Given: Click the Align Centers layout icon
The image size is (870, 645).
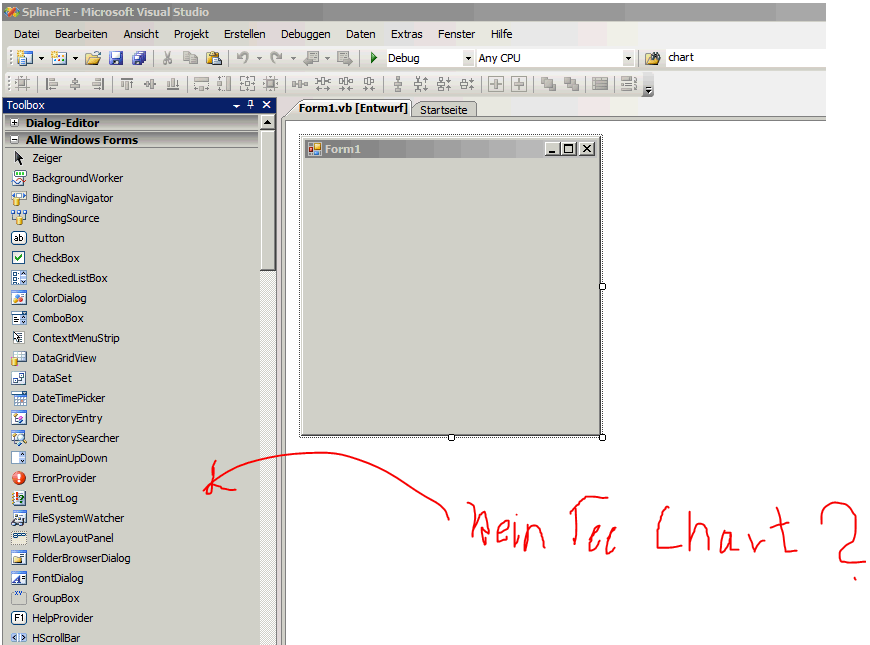Looking at the screenshot, I should (75, 84).
